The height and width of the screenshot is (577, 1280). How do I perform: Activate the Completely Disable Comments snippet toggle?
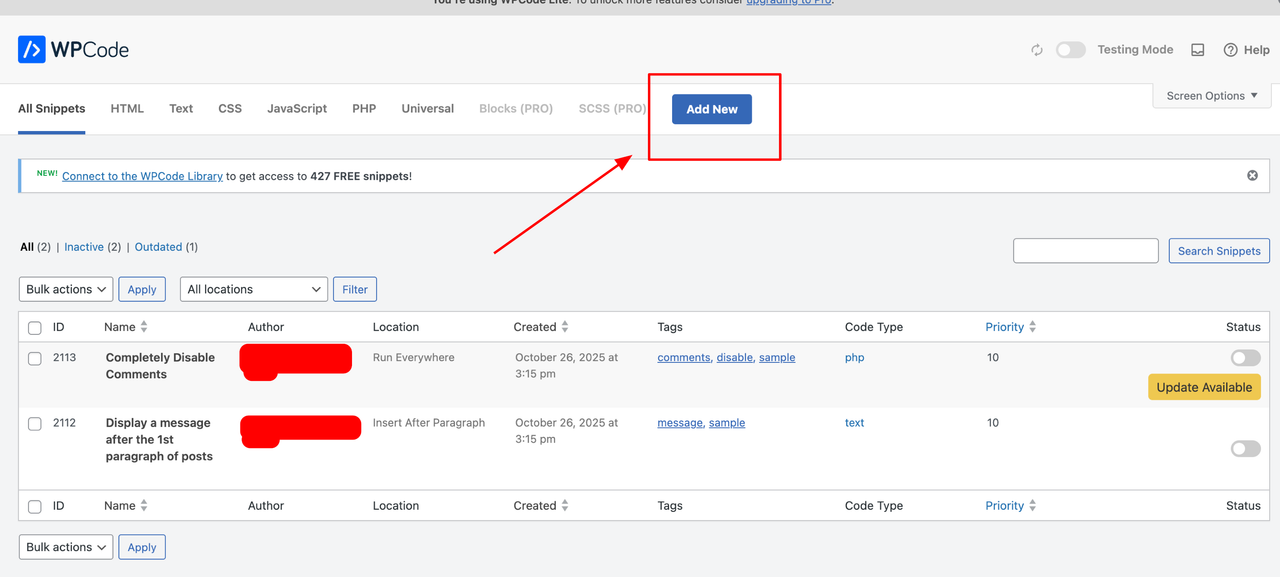tap(1246, 358)
